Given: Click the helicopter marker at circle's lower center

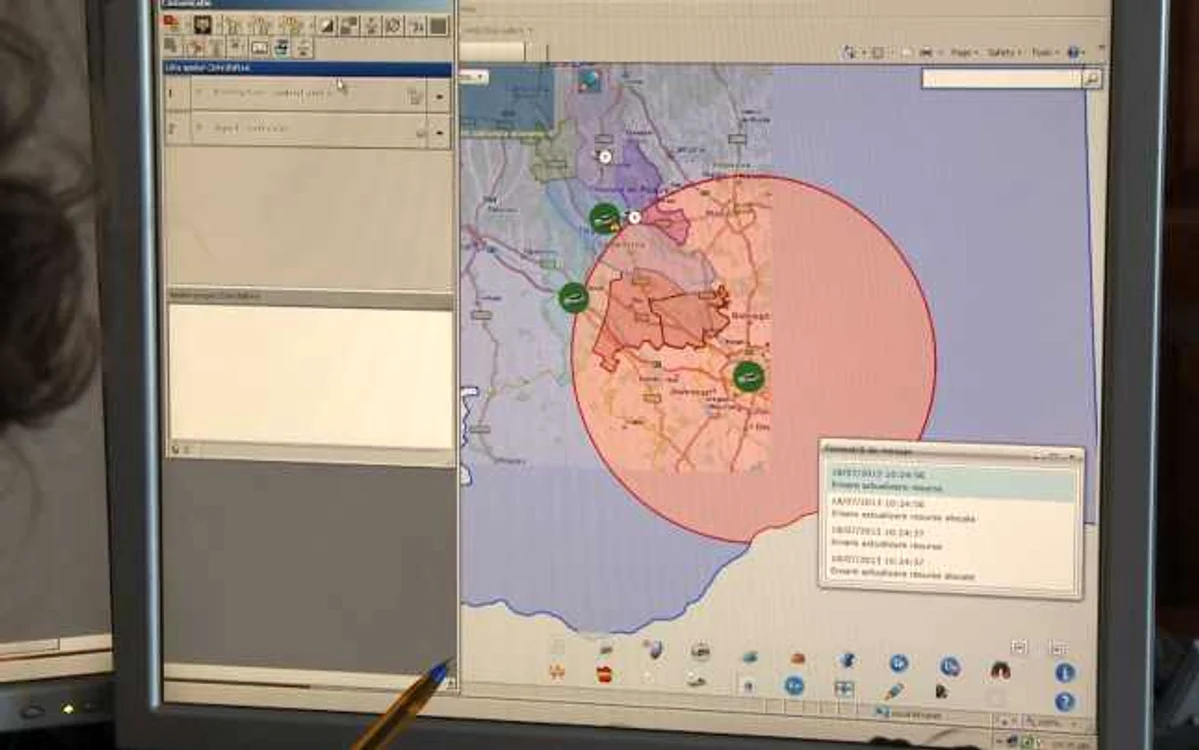Looking at the screenshot, I should tap(749, 377).
